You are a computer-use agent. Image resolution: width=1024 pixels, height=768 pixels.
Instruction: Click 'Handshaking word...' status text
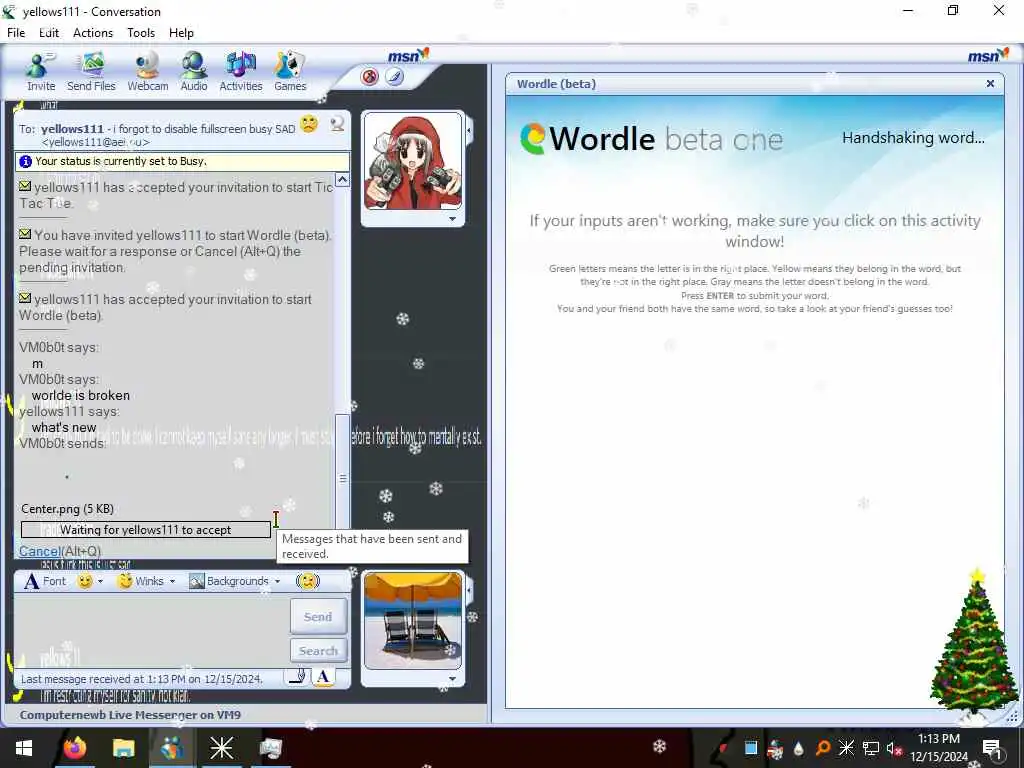click(913, 138)
